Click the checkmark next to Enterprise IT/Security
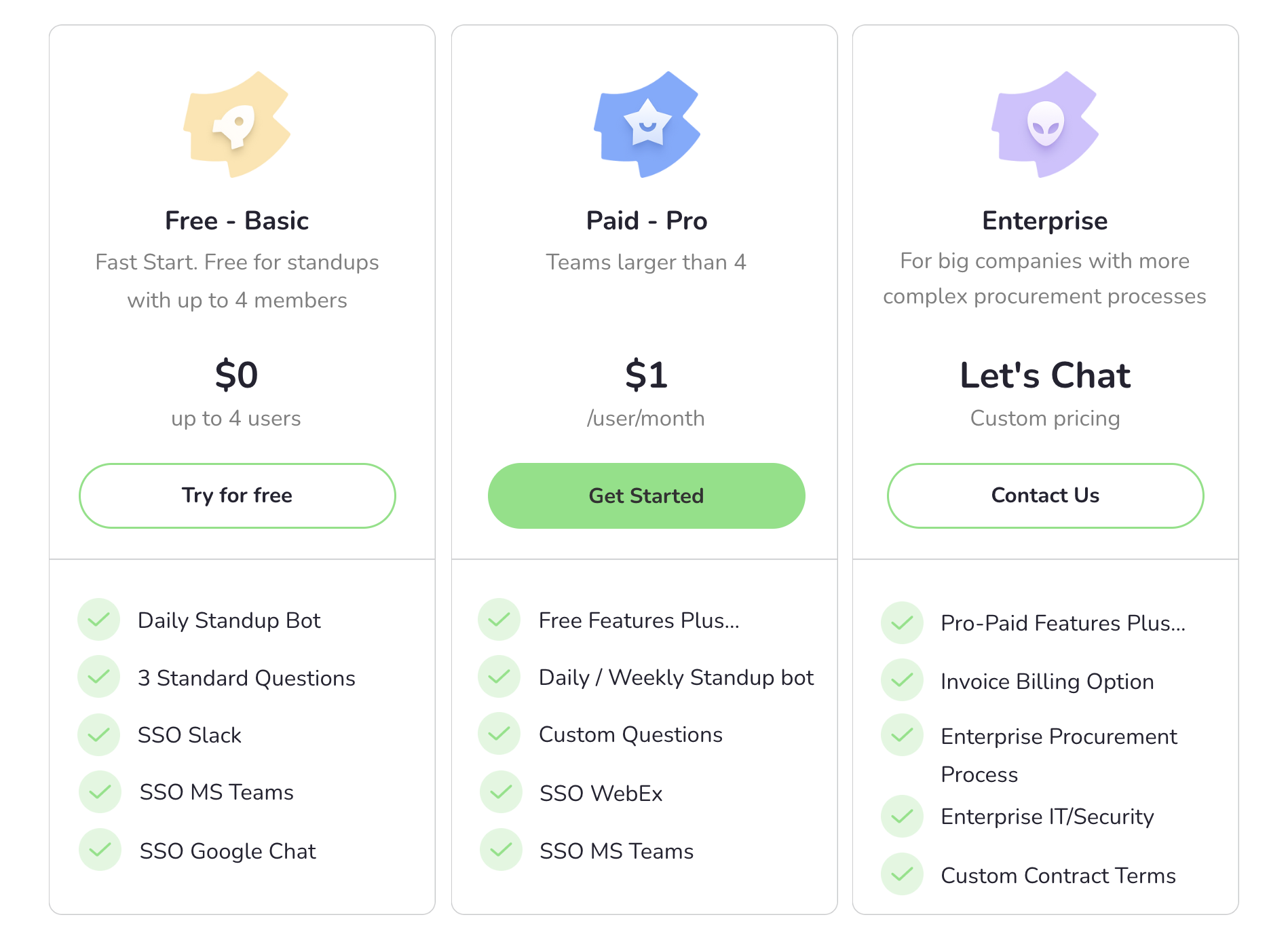The width and height of the screenshot is (1288, 934). 902,816
